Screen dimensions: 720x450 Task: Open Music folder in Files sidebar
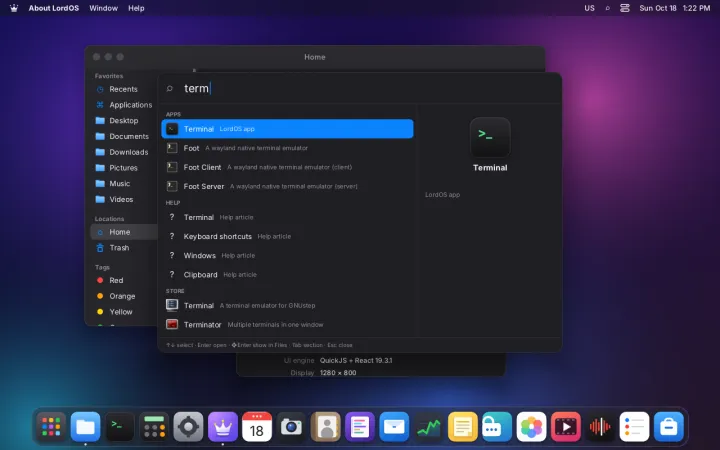124,184
